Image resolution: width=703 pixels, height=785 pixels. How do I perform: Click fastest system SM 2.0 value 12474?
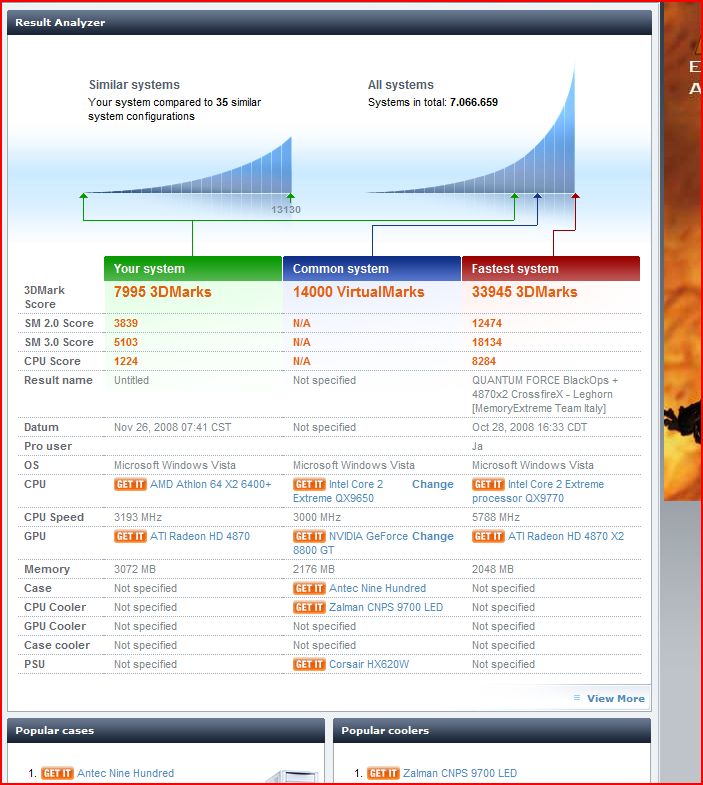pyautogui.click(x=487, y=323)
